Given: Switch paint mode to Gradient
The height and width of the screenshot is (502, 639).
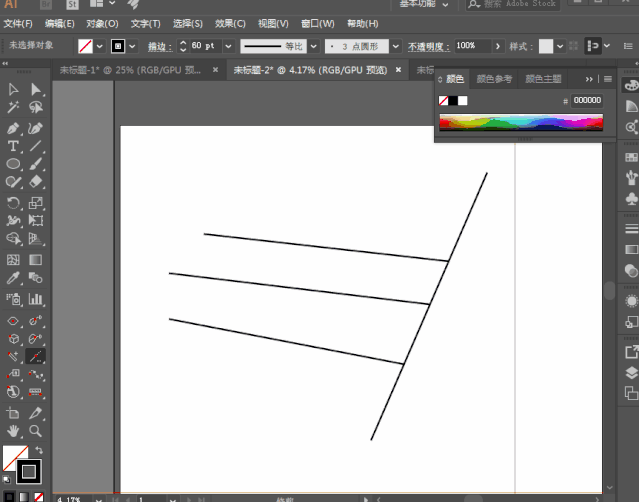Looking at the screenshot, I should tap(24, 497).
